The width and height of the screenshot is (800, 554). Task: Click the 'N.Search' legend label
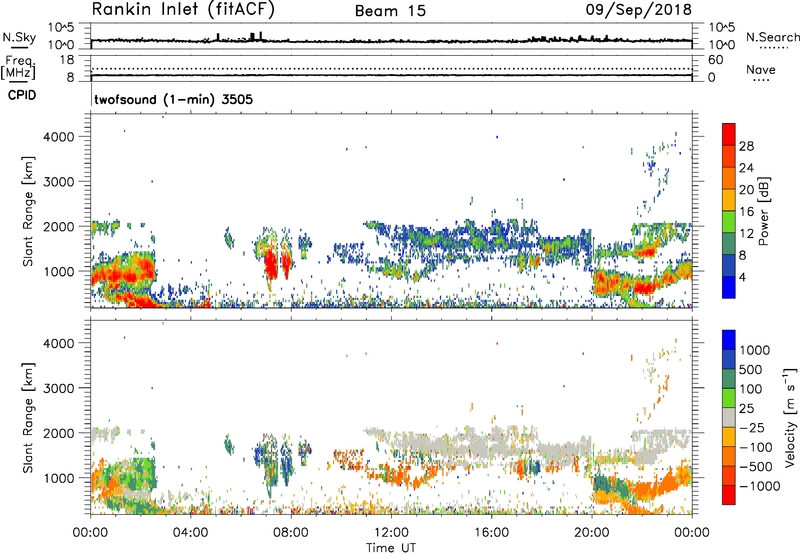(772, 37)
